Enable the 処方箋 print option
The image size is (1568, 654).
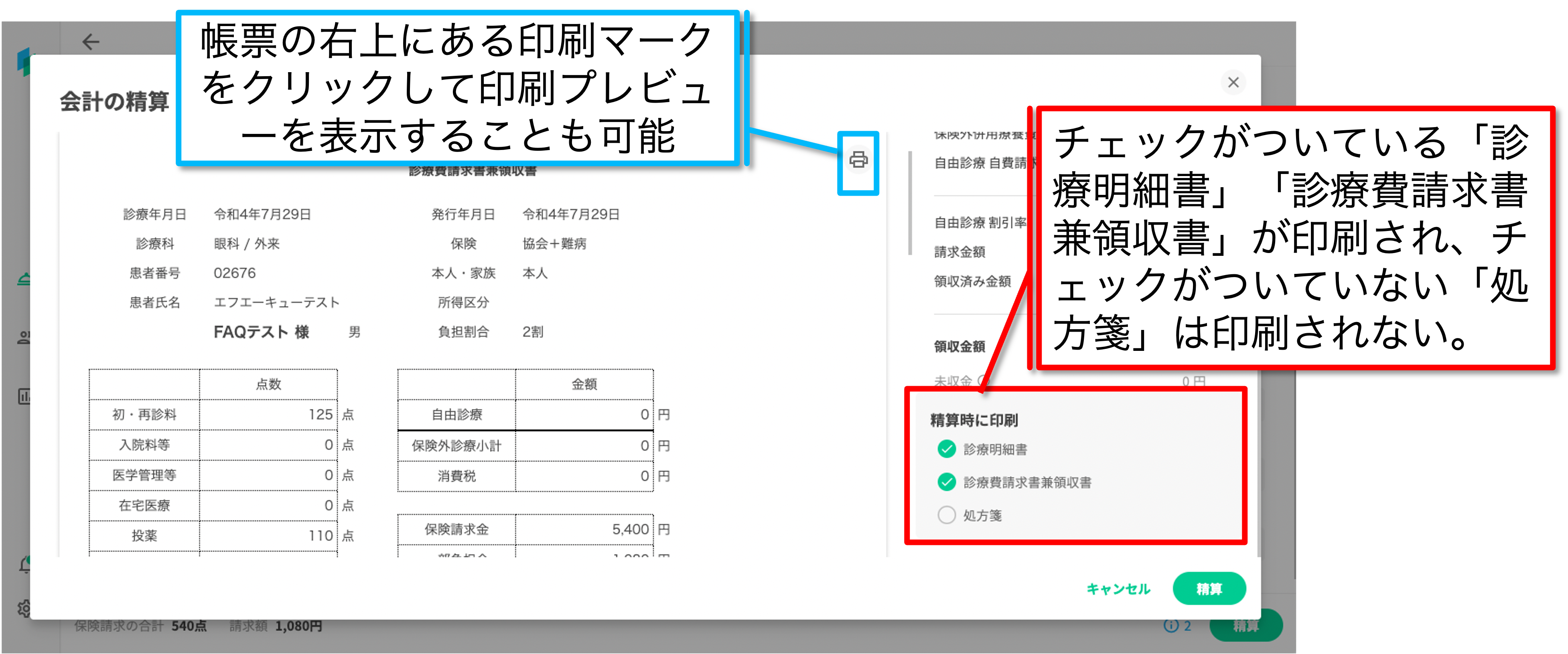click(x=947, y=515)
